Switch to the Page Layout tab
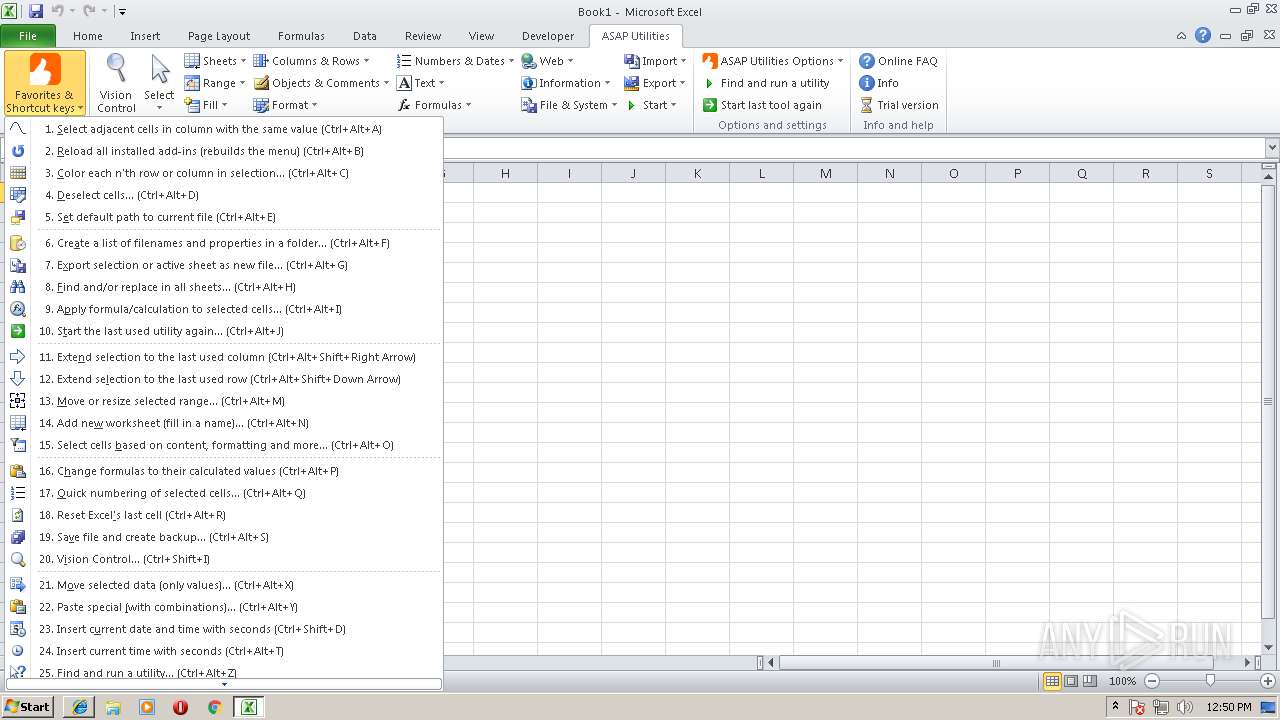 219,36
